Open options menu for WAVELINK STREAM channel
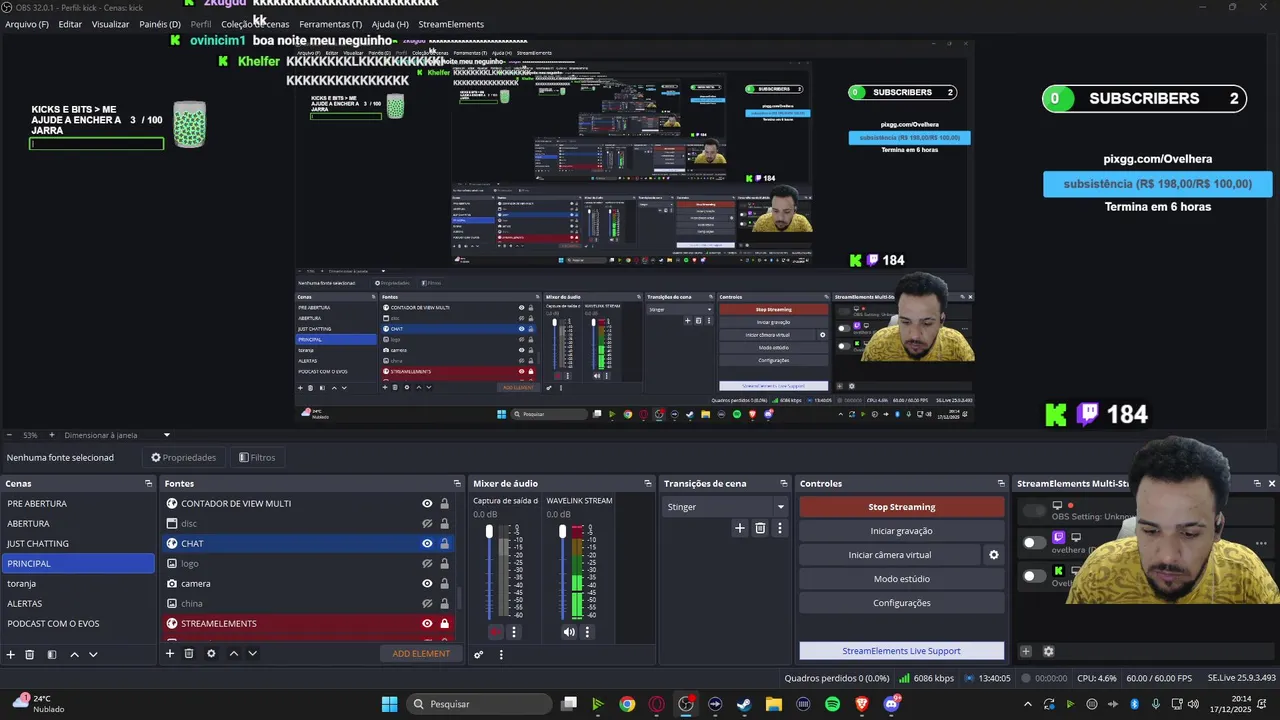This screenshot has width=1280, height=720. click(587, 632)
